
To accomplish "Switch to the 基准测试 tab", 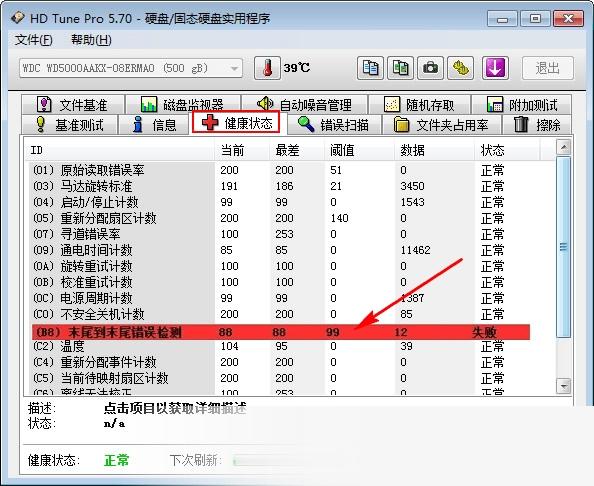I will [69, 124].
